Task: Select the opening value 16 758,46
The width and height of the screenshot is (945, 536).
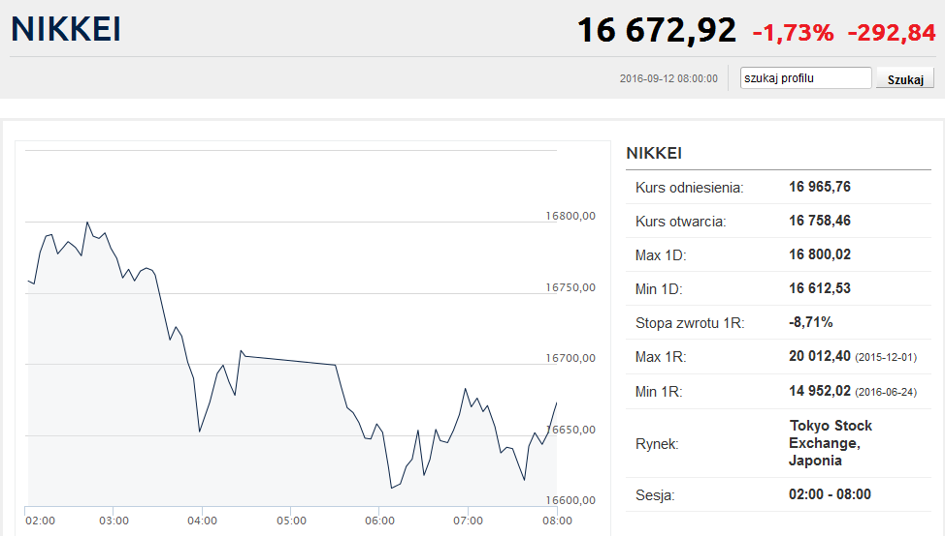Action: click(x=820, y=220)
